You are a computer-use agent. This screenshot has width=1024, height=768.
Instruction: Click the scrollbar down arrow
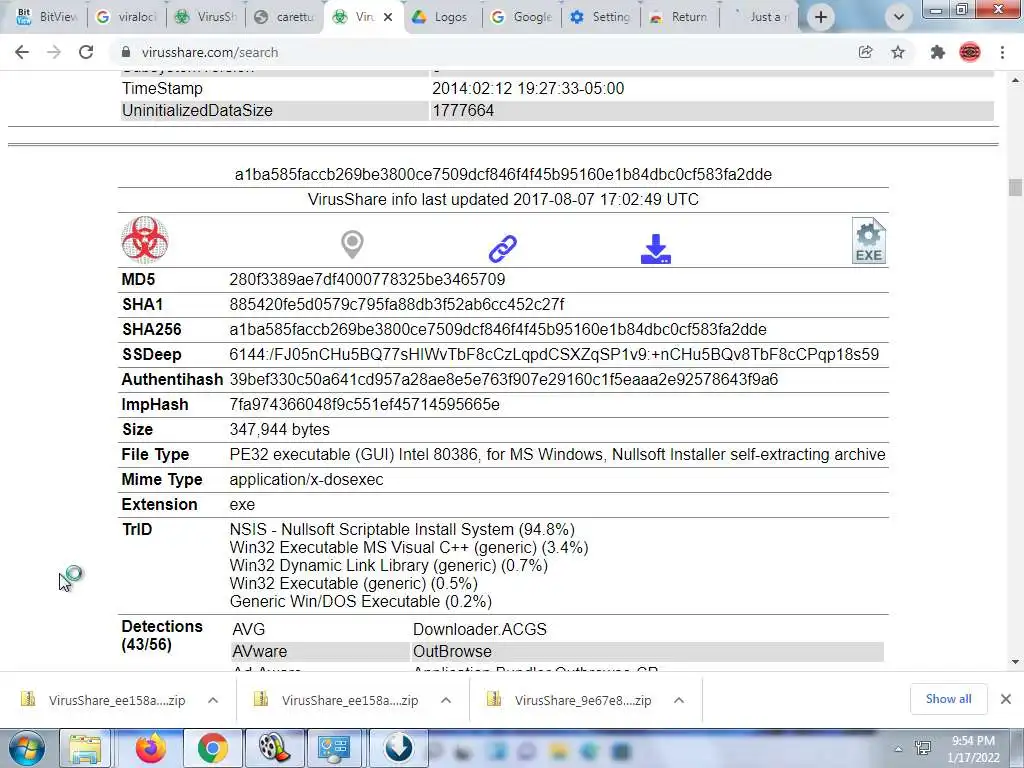click(x=1015, y=662)
